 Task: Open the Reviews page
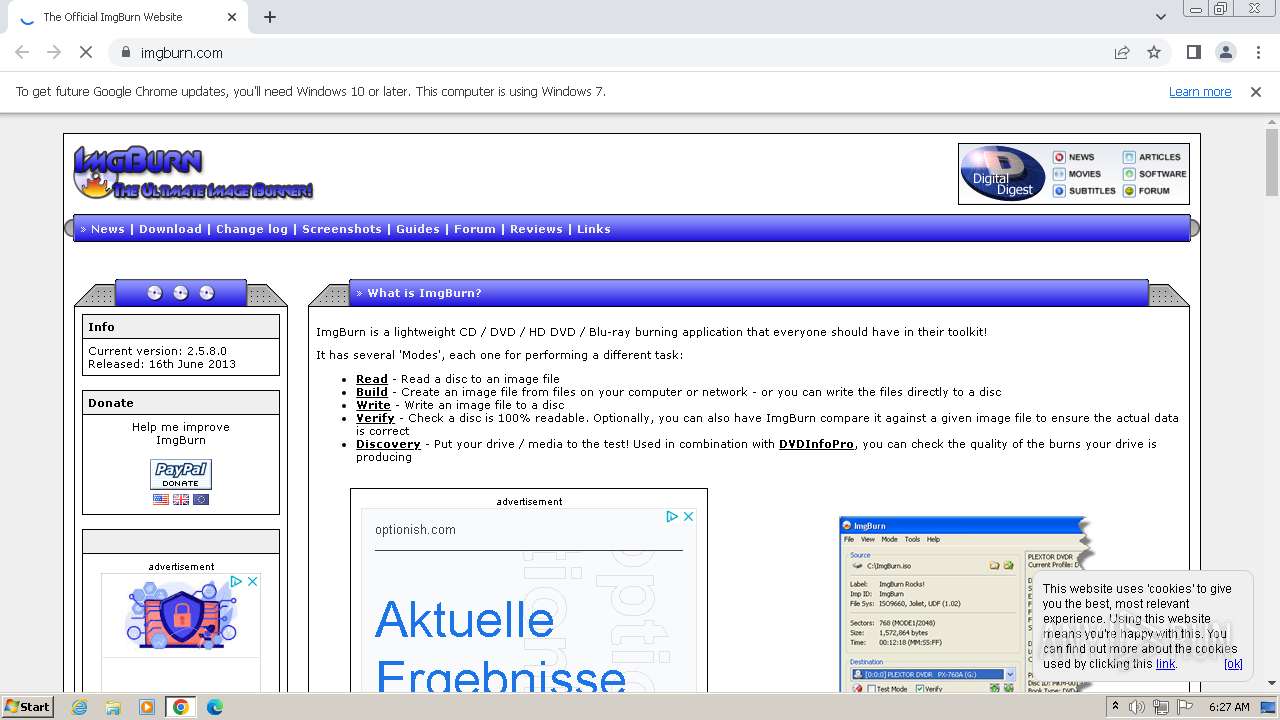point(536,229)
